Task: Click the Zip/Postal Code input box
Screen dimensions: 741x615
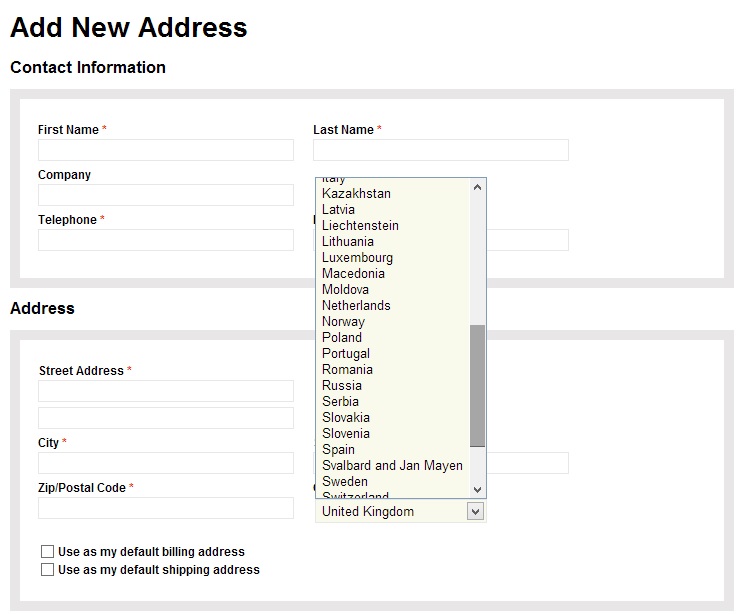Action: pos(166,509)
